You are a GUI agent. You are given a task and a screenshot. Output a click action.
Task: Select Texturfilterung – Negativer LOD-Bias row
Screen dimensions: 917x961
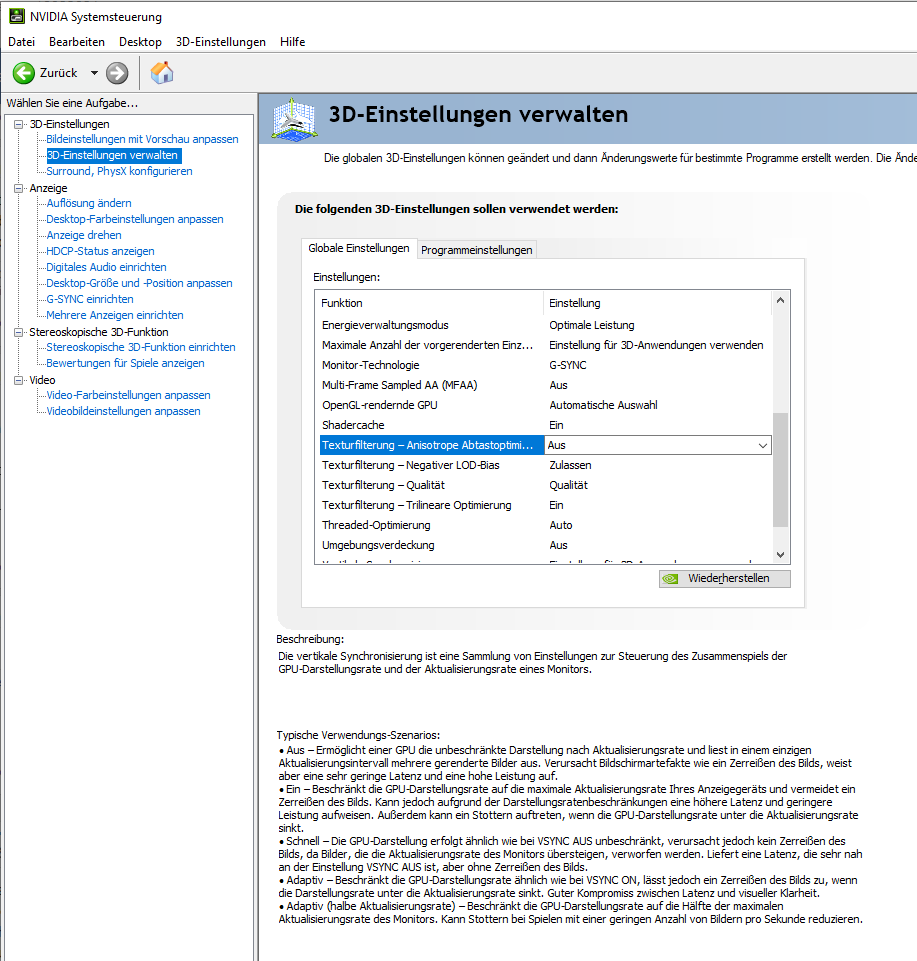tap(545, 465)
